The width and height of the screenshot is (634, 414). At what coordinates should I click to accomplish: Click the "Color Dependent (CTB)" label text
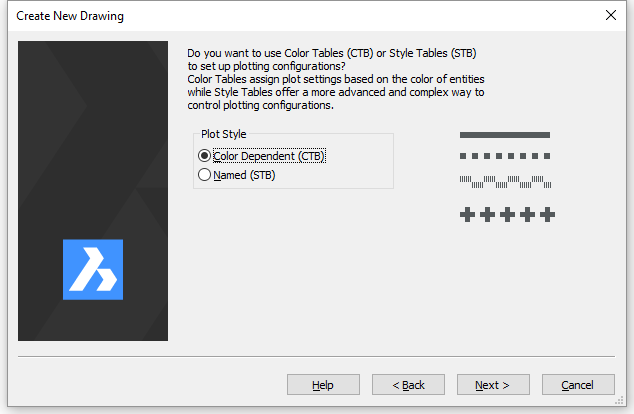coord(269,156)
